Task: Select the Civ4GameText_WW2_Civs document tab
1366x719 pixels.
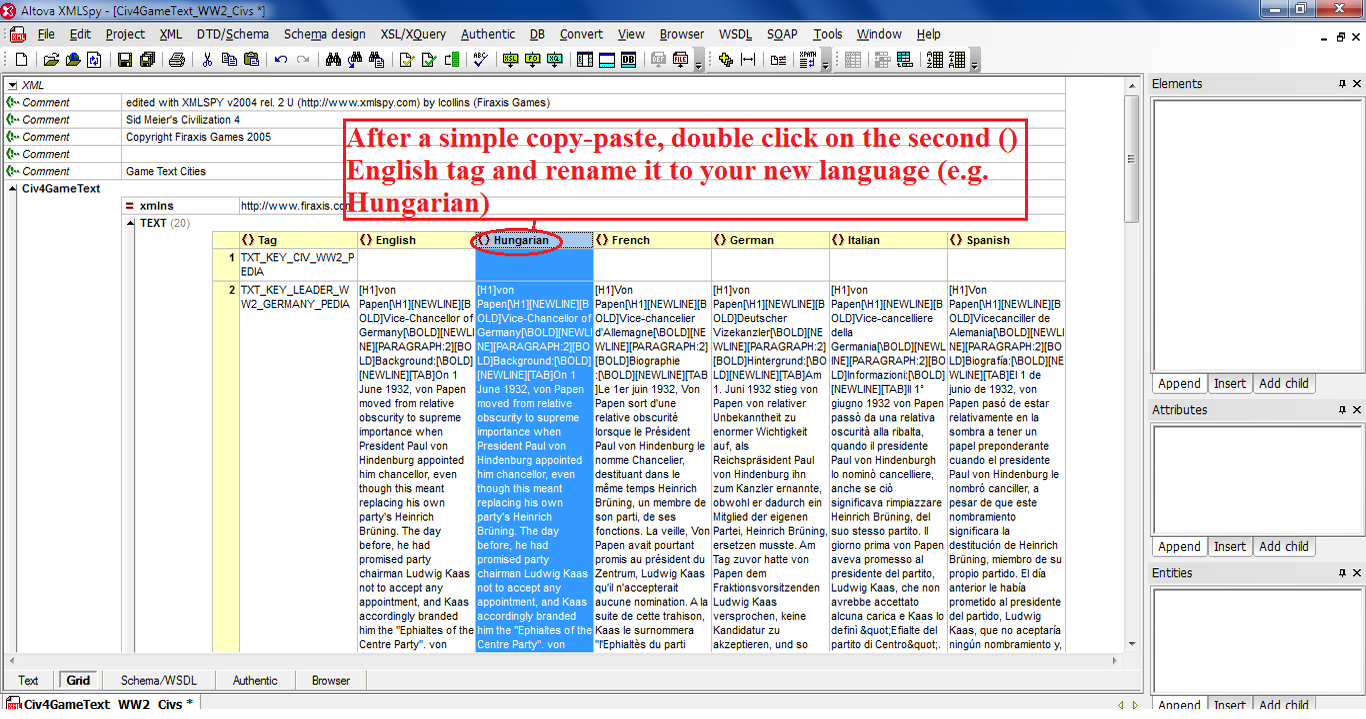Action: [x=101, y=704]
